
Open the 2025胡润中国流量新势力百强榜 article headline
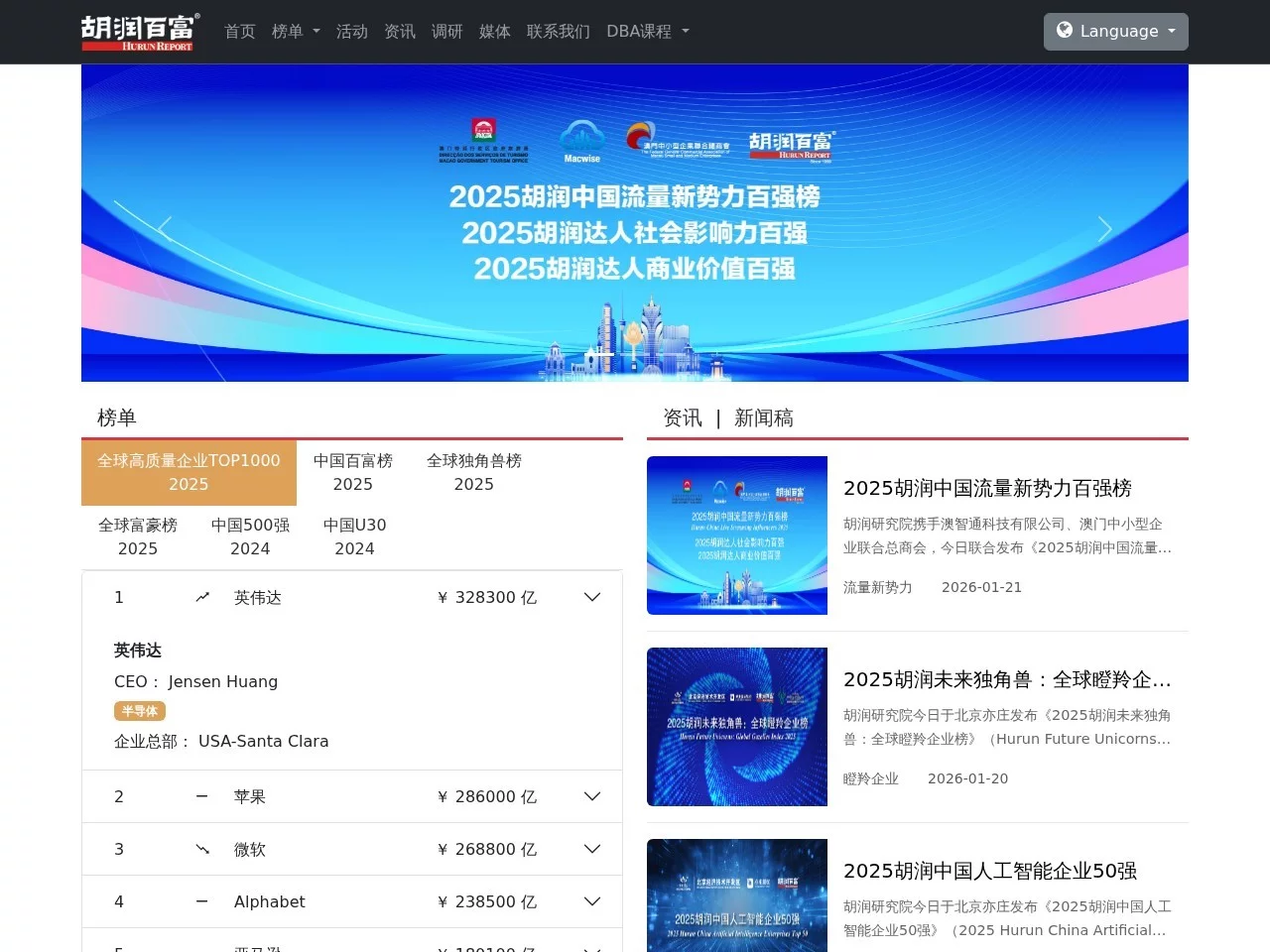tap(987, 488)
